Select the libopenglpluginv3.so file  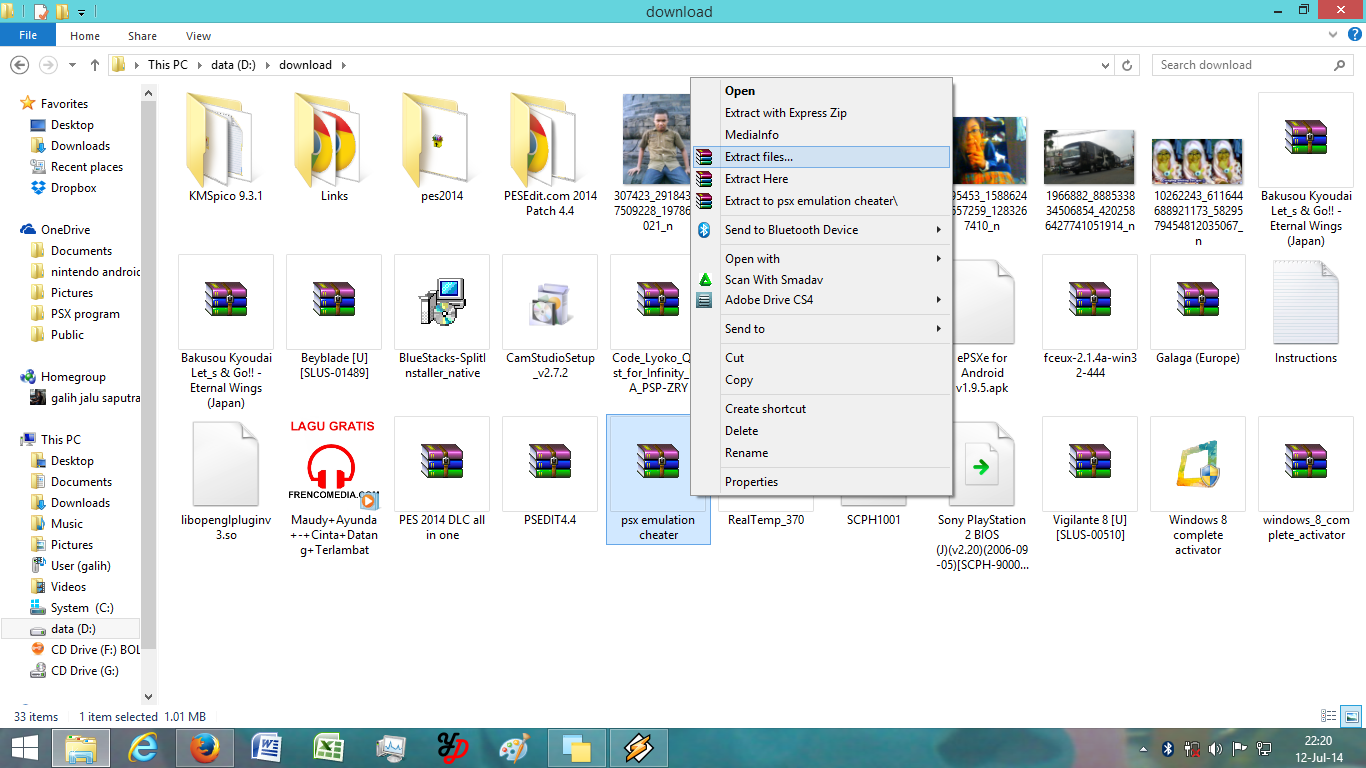click(x=226, y=480)
